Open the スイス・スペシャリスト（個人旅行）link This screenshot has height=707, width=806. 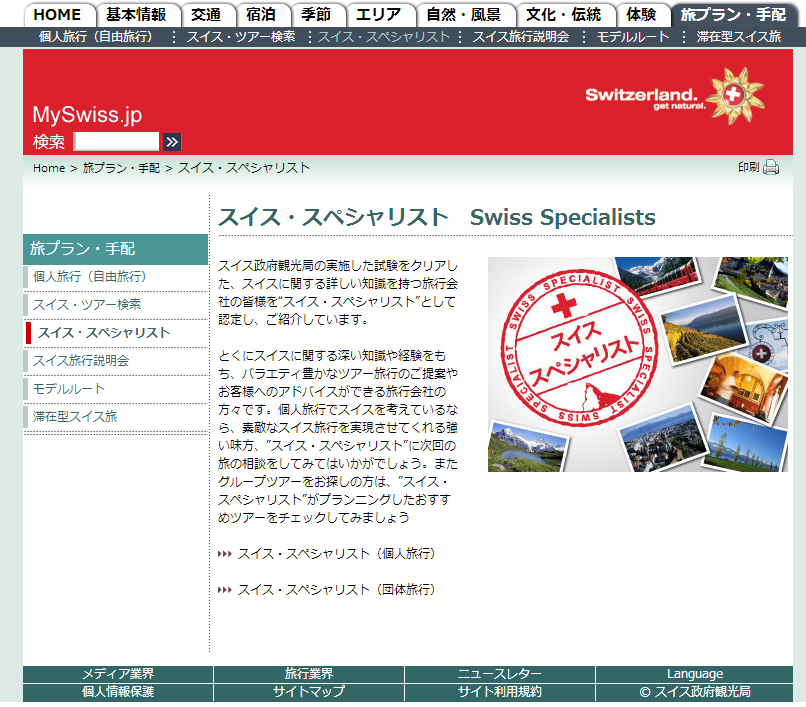336,554
